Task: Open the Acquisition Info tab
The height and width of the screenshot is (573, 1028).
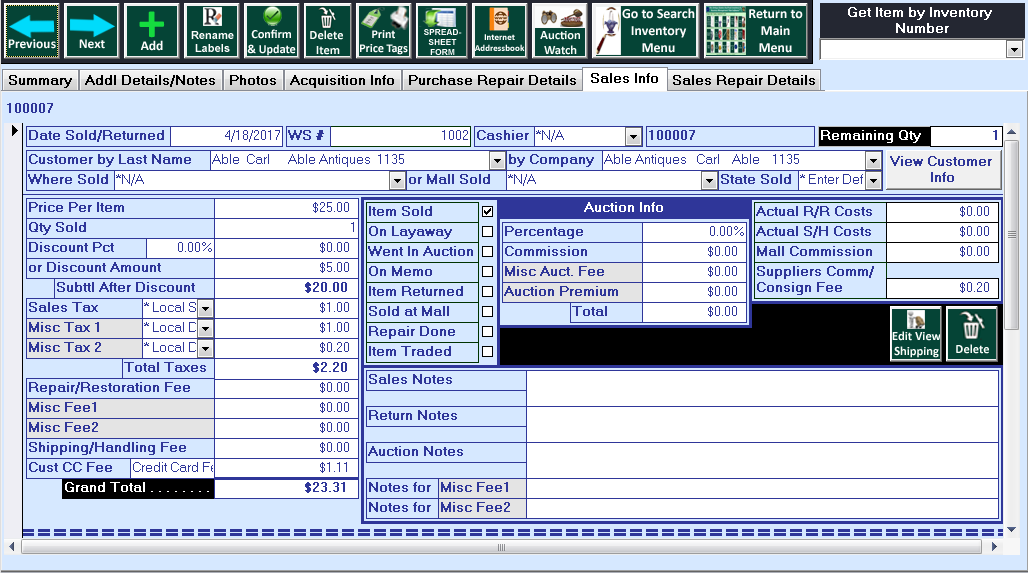Action: tap(342, 80)
